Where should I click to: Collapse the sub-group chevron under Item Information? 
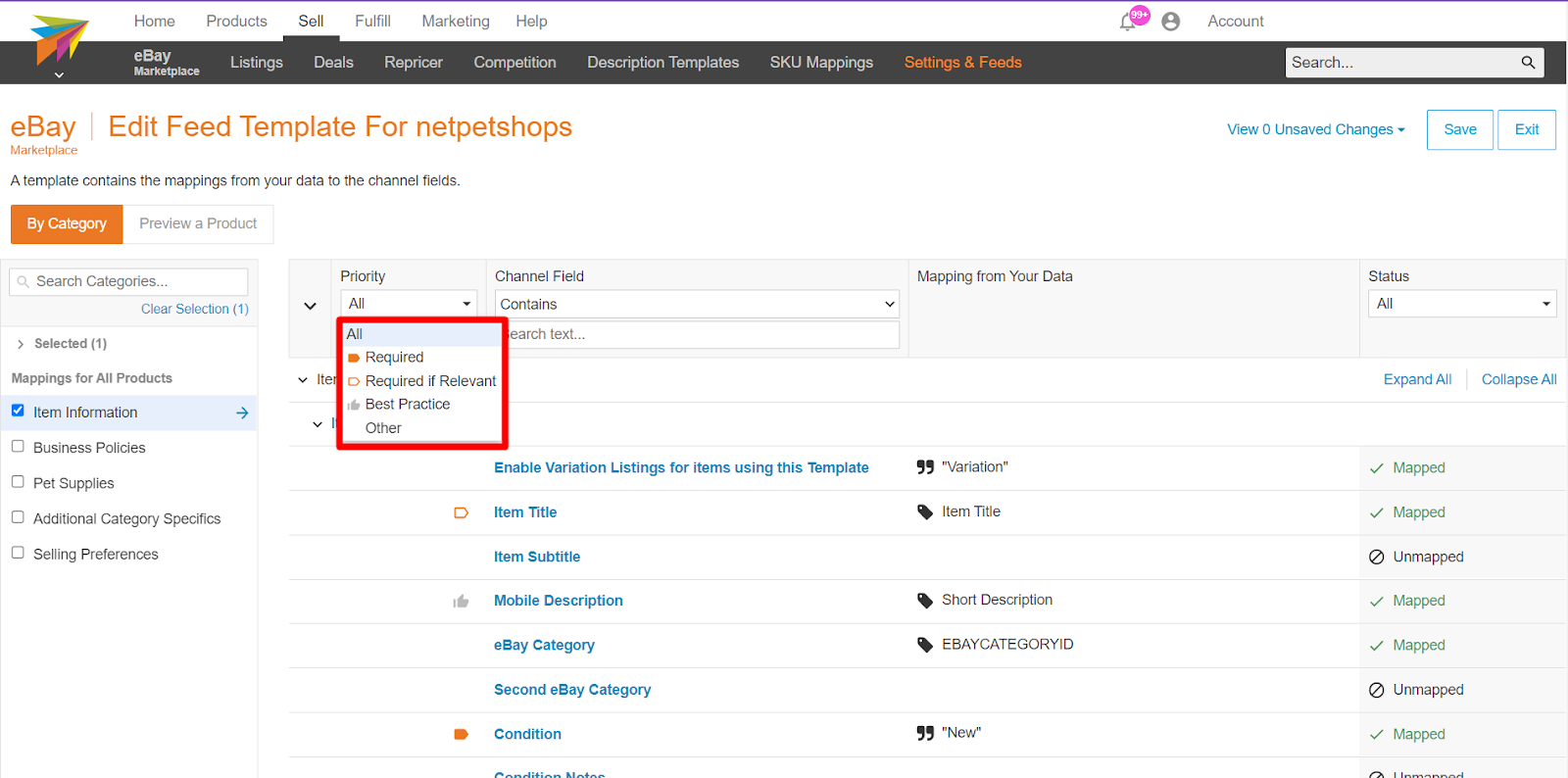[318, 424]
